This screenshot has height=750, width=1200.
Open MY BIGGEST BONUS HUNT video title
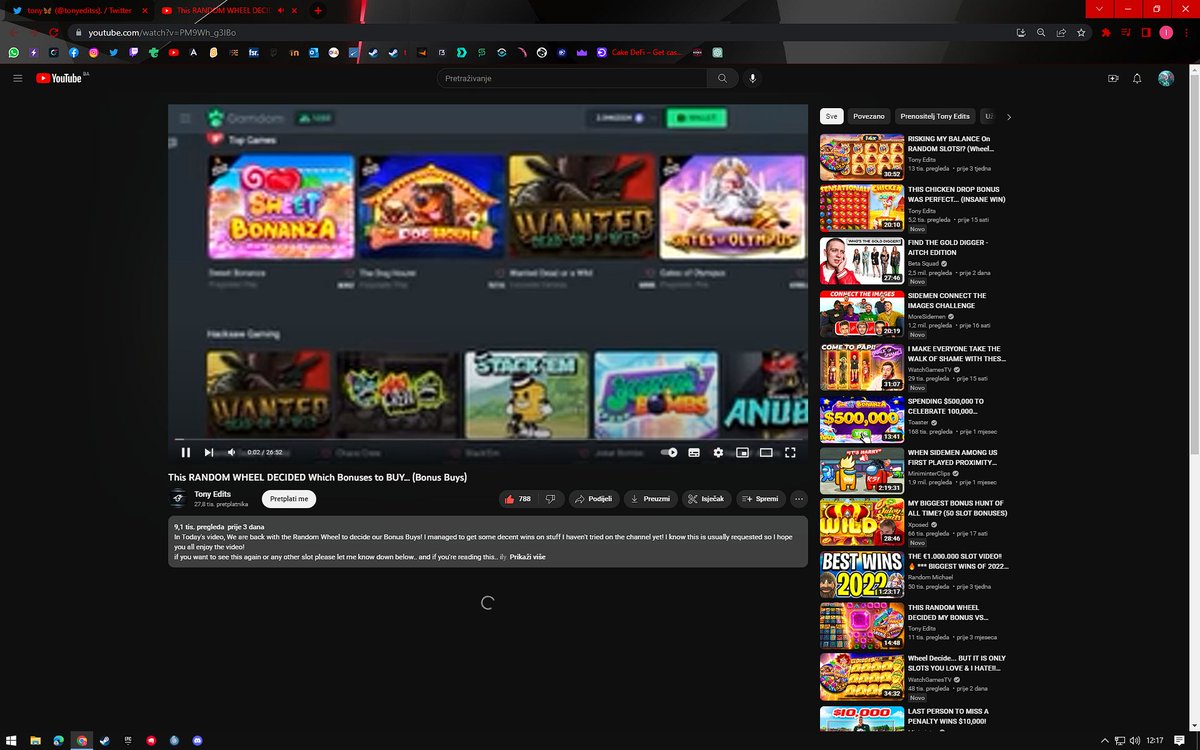(956, 508)
